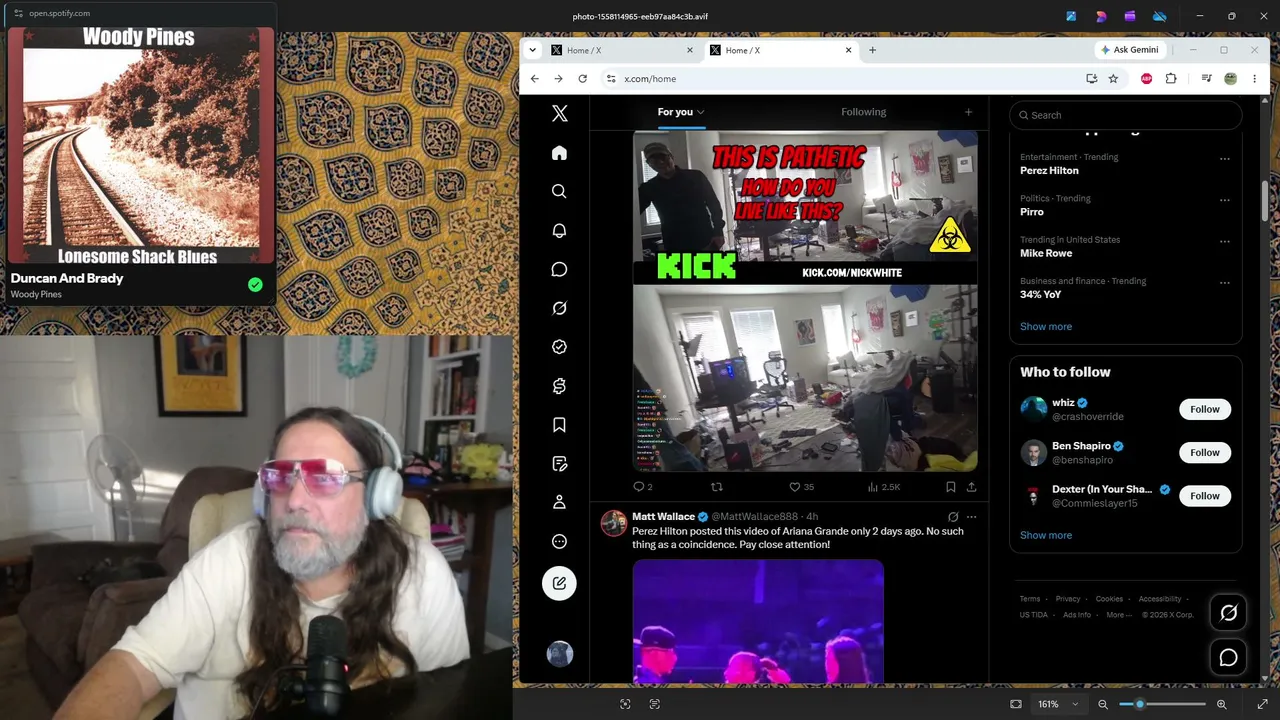Viewport: 1280px width, 720px height.
Task: Toggle the green saved check in Spotify
Action: pos(255,285)
